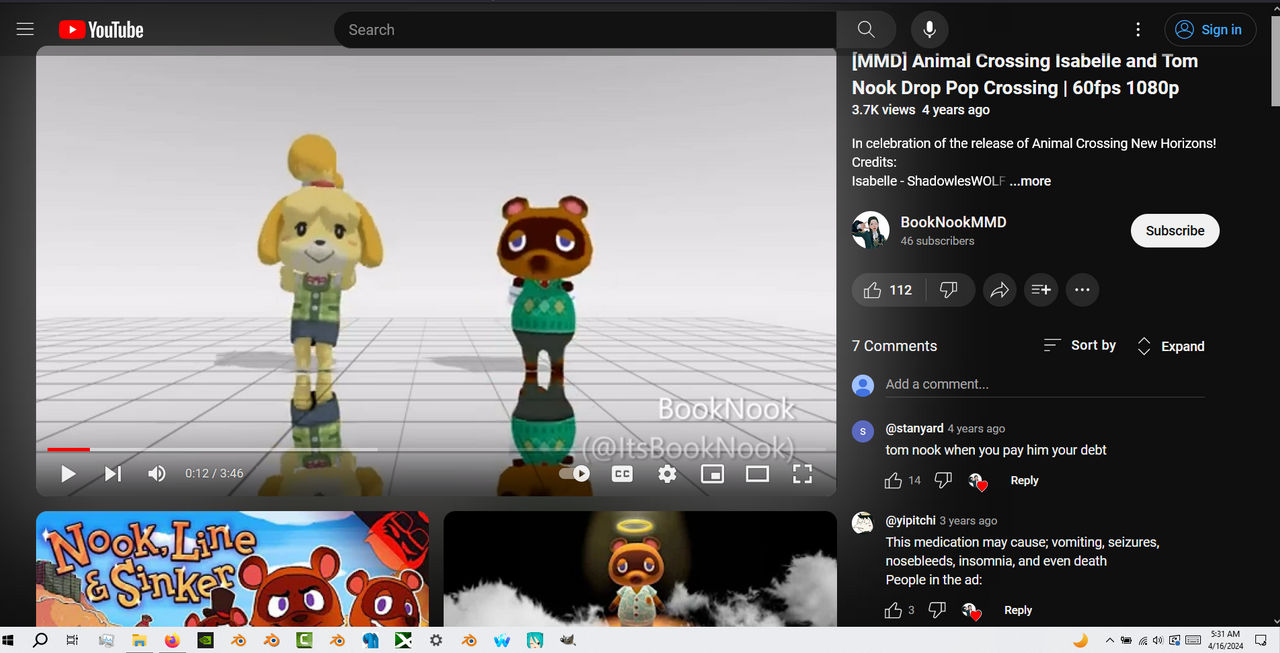Viewport: 1280px width, 653px height.
Task: Open the three-dot settings menu in header
Action: click(1138, 30)
